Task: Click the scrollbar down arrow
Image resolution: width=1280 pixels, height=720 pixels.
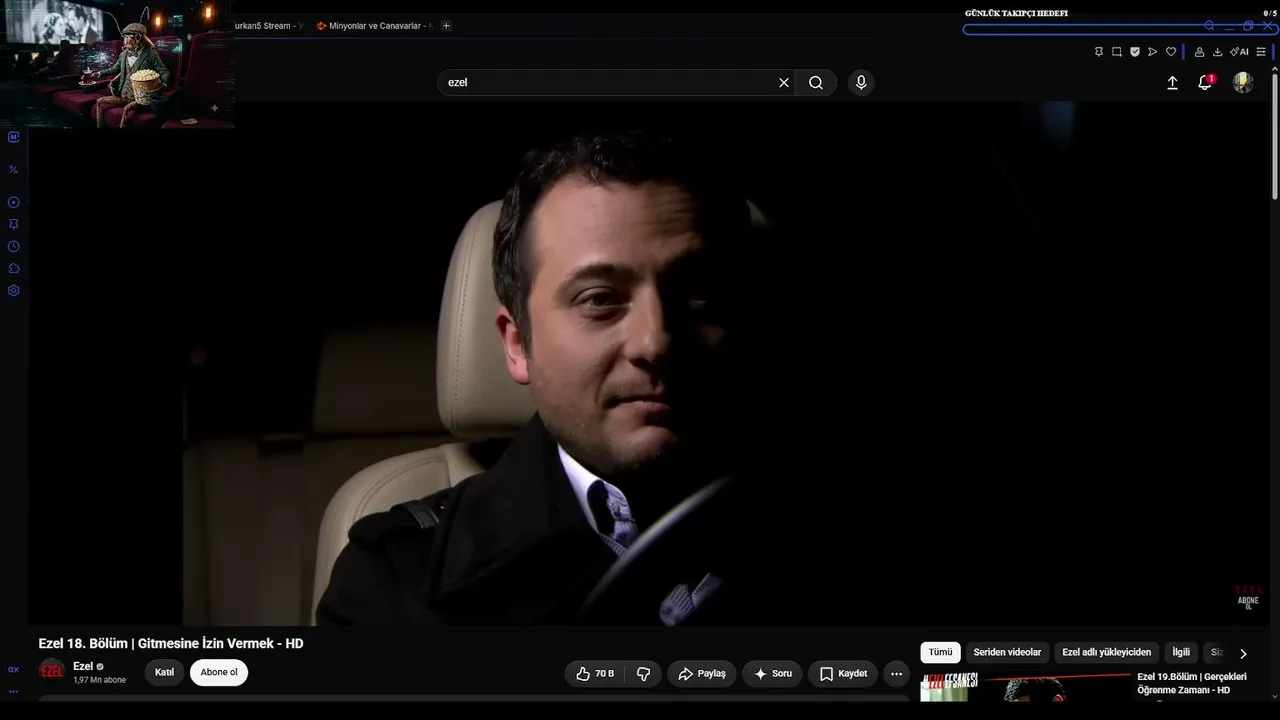Action: (x=1275, y=697)
